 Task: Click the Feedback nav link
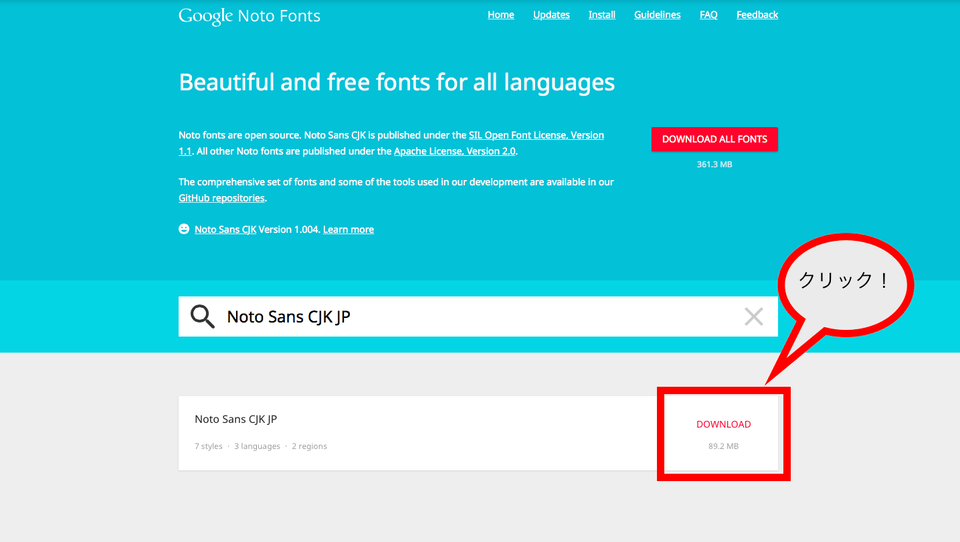[757, 15]
